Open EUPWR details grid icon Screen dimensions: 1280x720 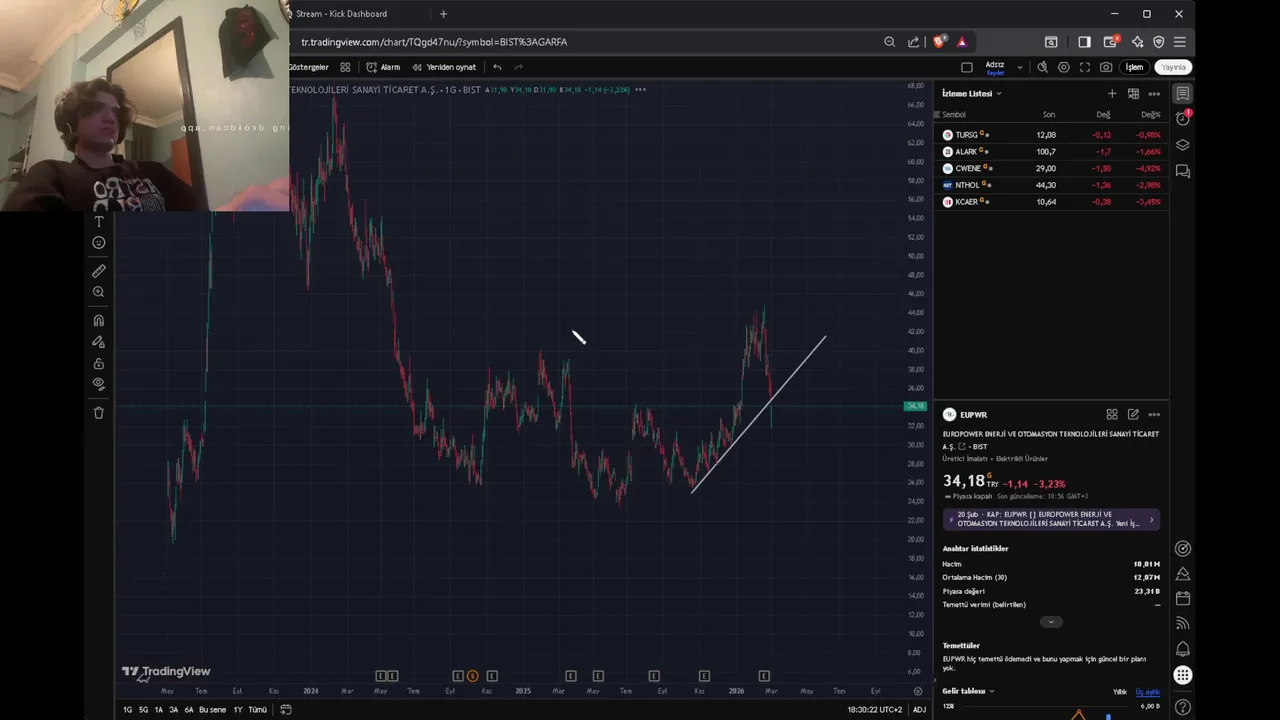[1112, 414]
